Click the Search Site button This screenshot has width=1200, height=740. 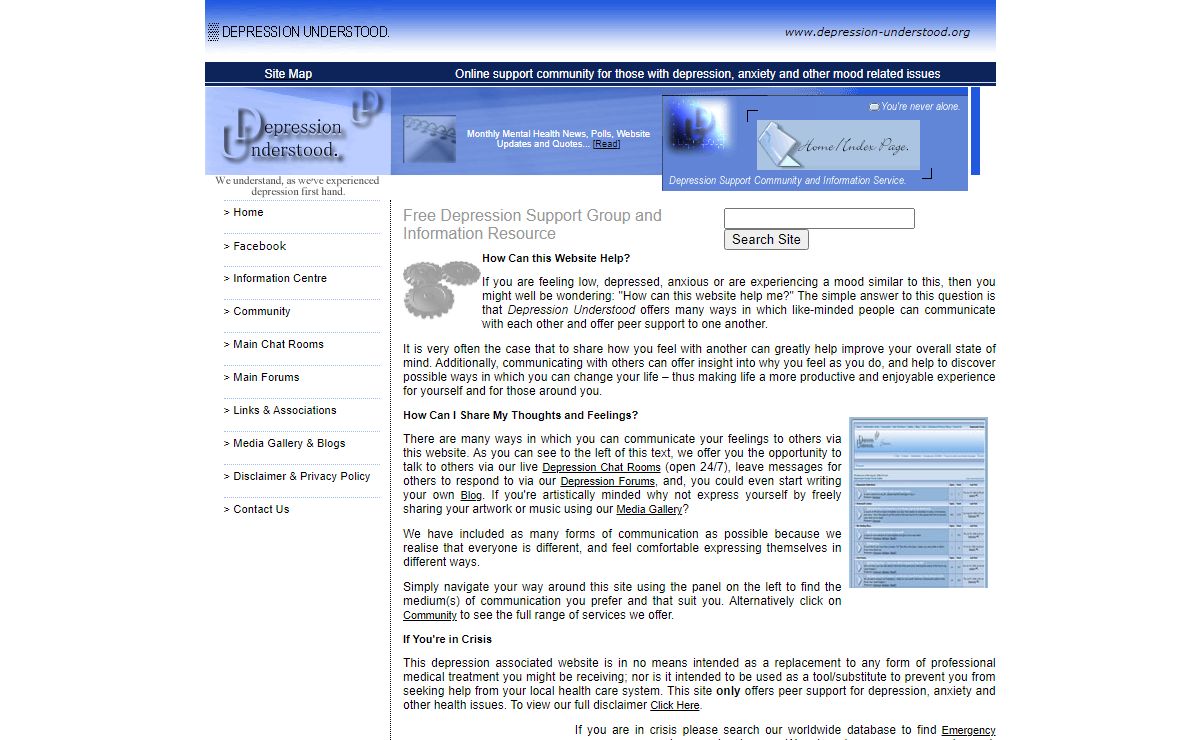click(x=766, y=240)
